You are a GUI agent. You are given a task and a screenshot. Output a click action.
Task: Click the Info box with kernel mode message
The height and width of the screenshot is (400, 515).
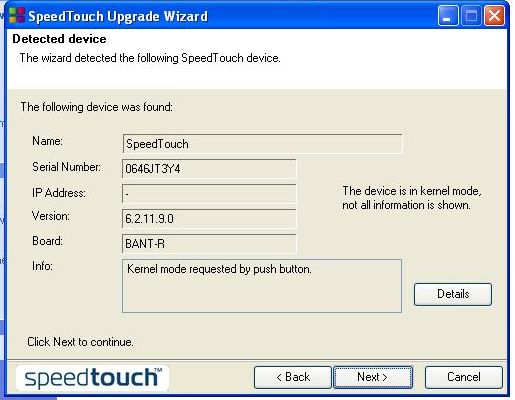262,286
